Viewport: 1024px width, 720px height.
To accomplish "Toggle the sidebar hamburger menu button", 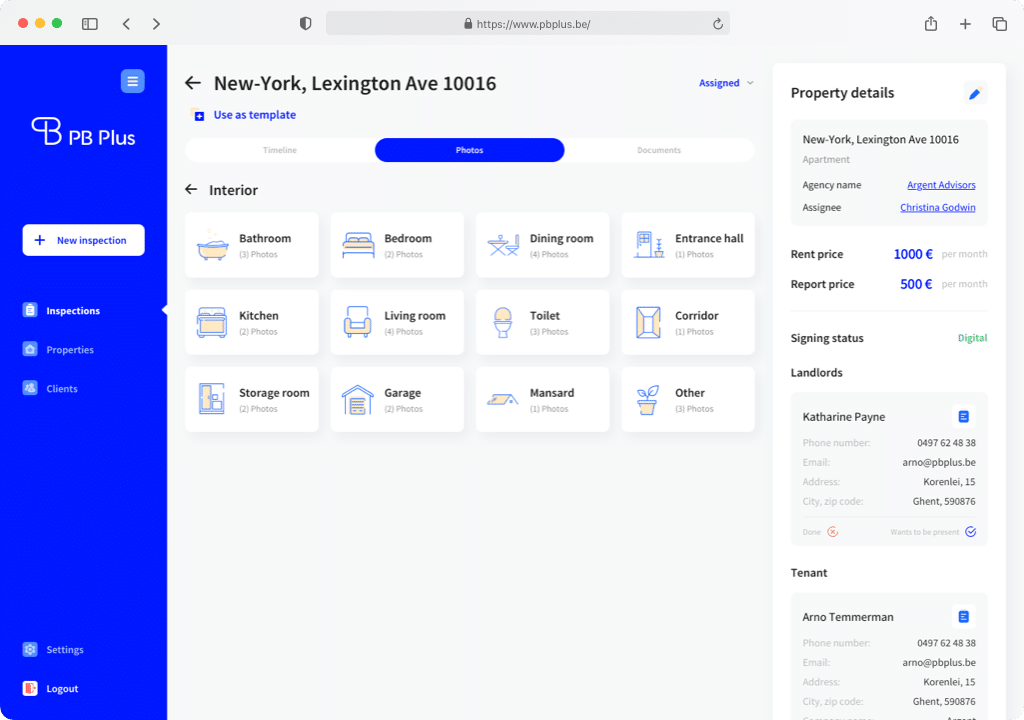I will pyautogui.click(x=133, y=81).
